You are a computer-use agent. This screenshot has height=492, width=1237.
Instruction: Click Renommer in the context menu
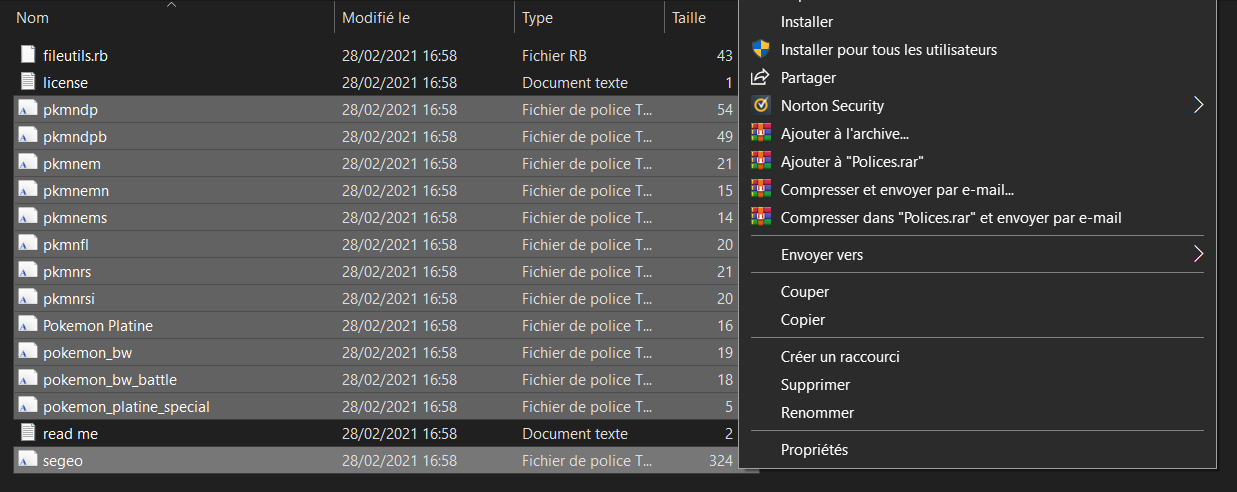click(817, 413)
